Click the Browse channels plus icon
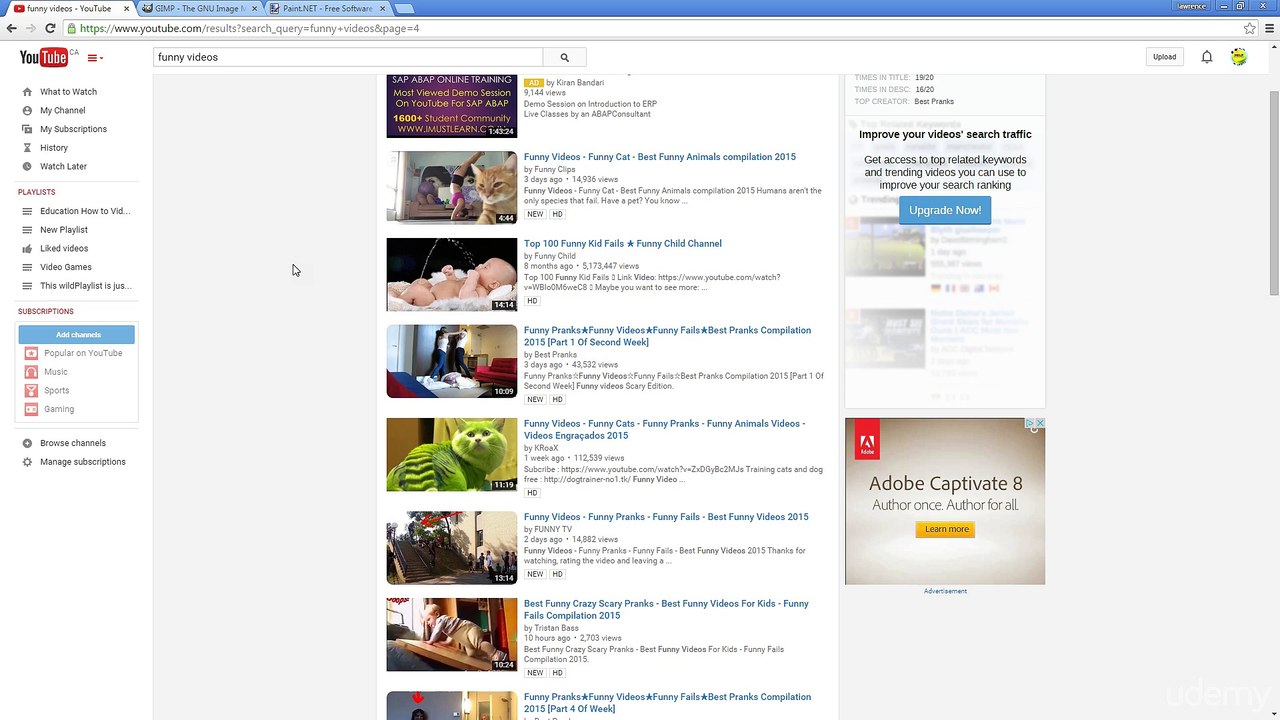The width and height of the screenshot is (1280, 720). [x=27, y=443]
